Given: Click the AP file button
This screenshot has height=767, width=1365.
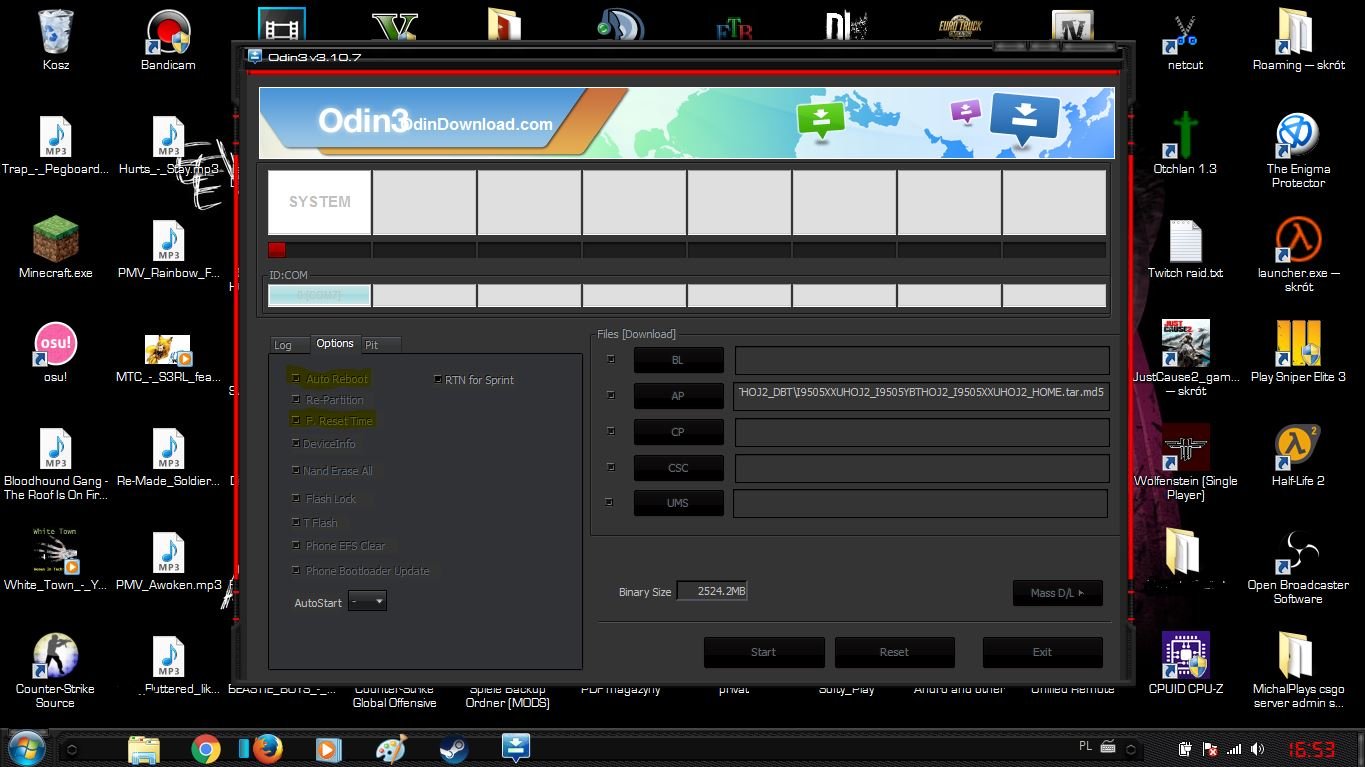Looking at the screenshot, I should (x=678, y=396).
